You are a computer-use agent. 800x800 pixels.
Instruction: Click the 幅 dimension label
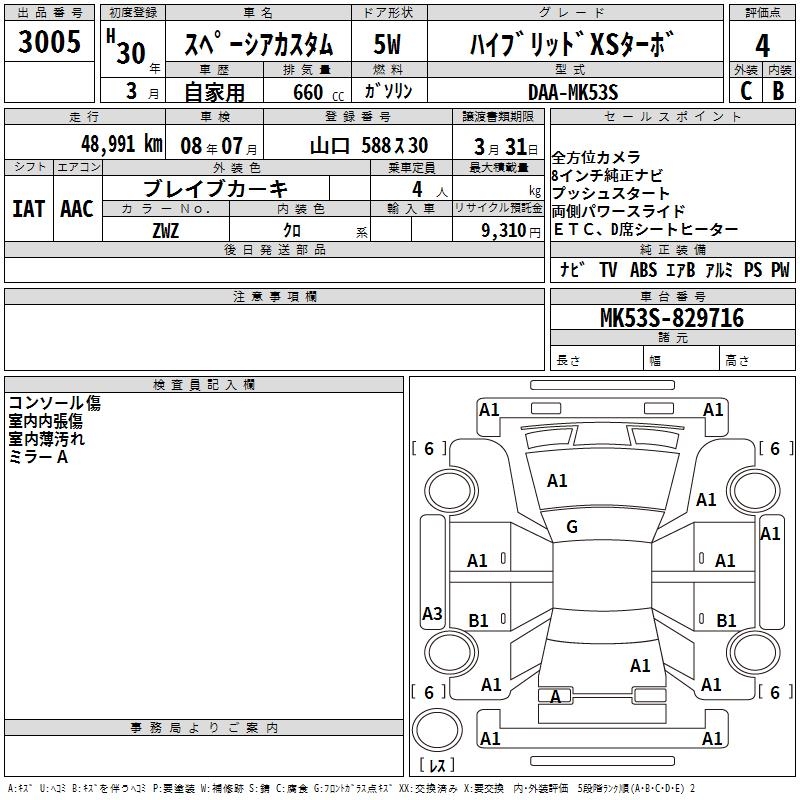pyautogui.click(x=655, y=361)
